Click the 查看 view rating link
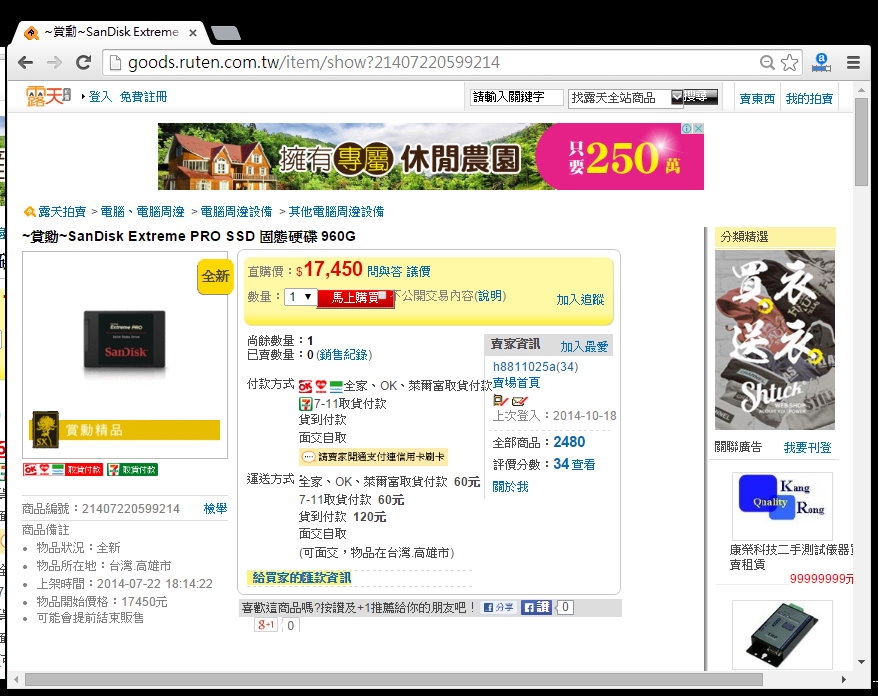The image size is (878, 696). pyautogui.click(x=583, y=464)
